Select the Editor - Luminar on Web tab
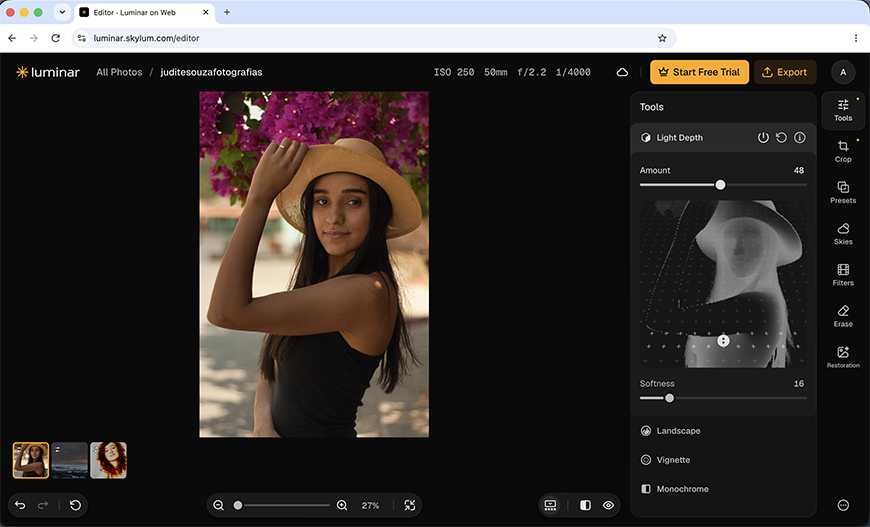This screenshot has width=870, height=527. click(x=143, y=12)
